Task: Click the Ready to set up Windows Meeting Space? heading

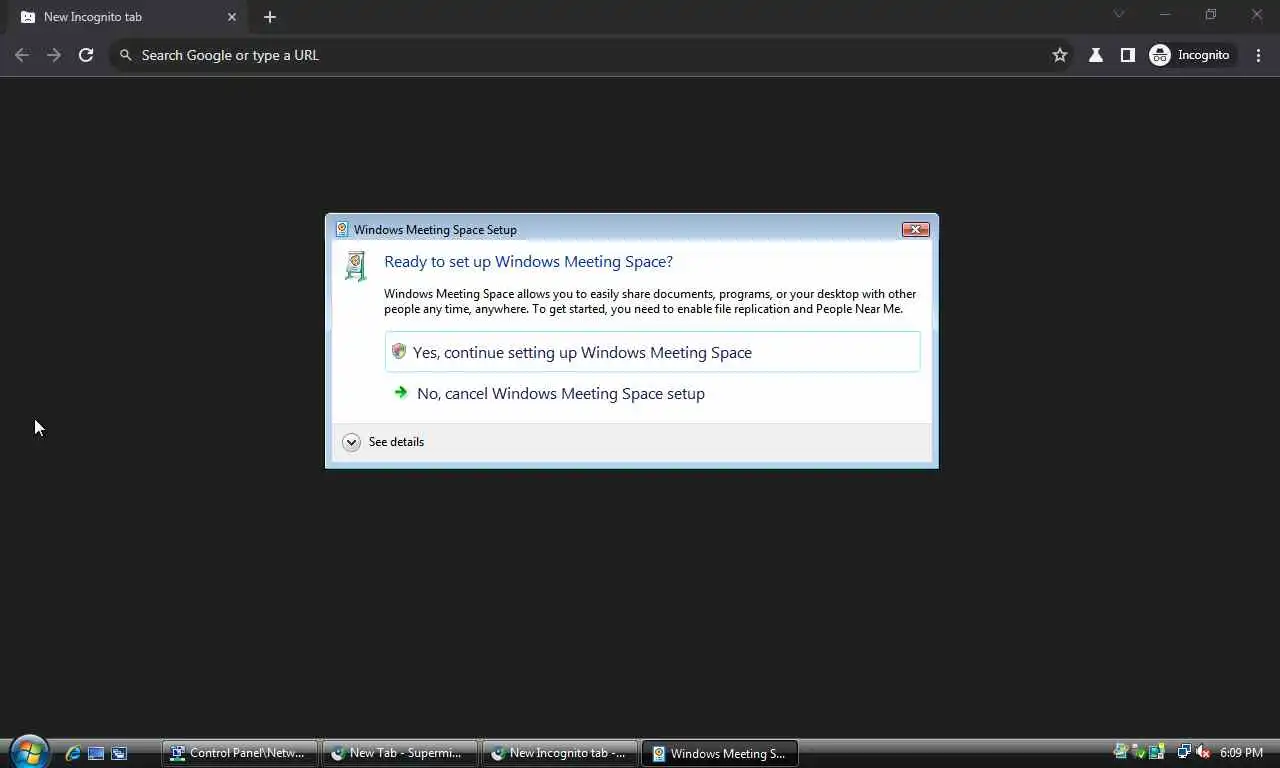Action: [x=528, y=262]
